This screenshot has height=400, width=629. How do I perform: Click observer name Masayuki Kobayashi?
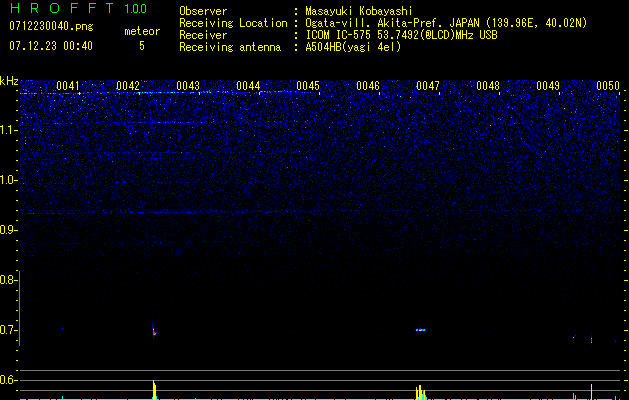tap(359, 11)
